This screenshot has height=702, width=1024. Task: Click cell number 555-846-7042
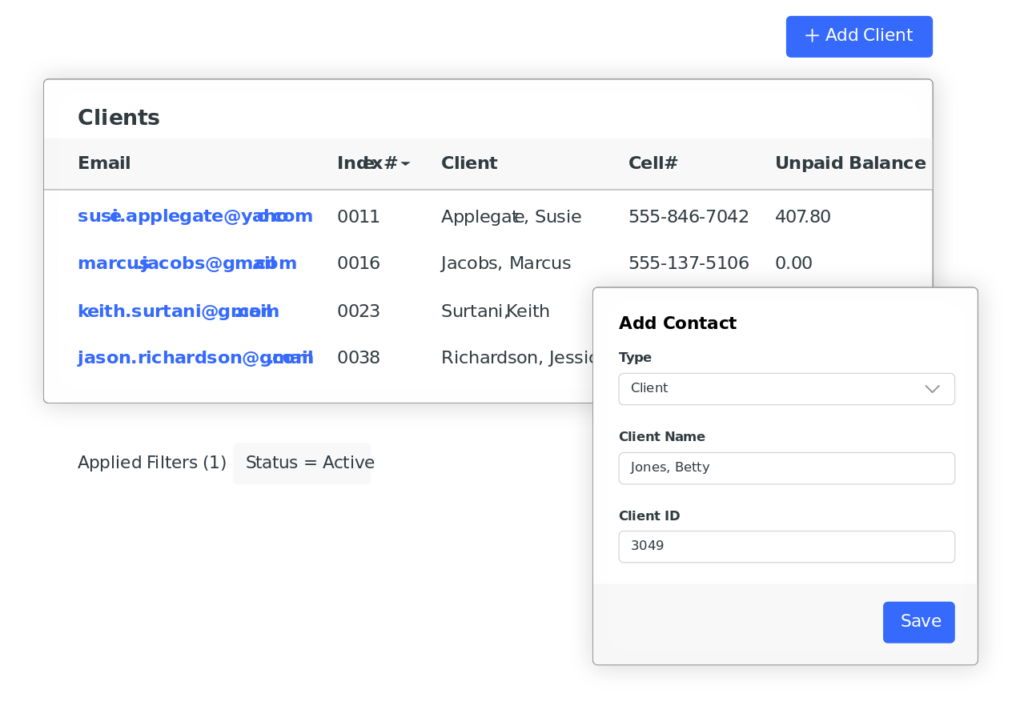coord(688,217)
